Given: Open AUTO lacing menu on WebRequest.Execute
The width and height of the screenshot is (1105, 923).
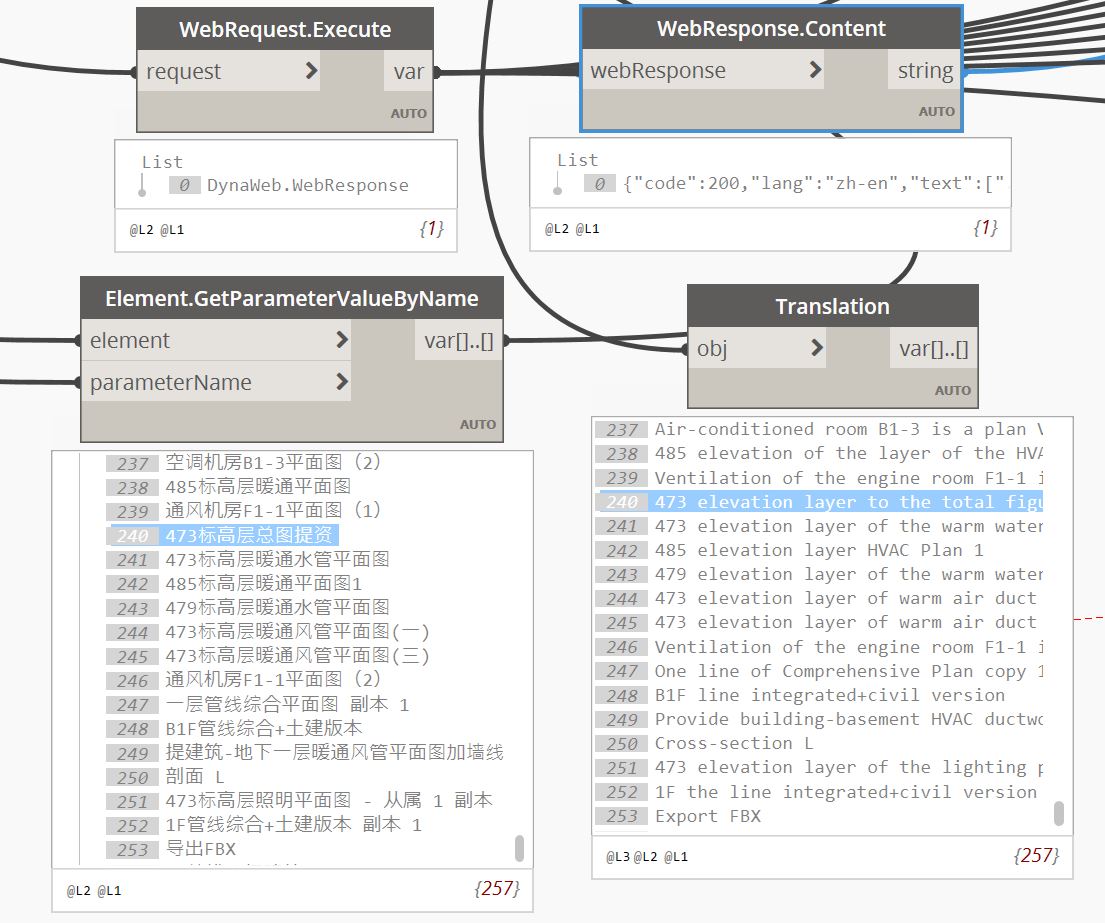Looking at the screenshot, I should coord(409,113).
